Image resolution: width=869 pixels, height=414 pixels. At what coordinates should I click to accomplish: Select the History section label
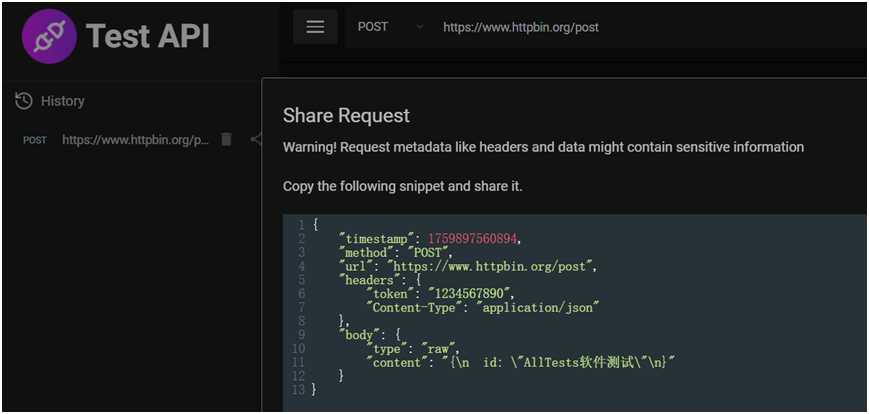click(x=62, y=101)
